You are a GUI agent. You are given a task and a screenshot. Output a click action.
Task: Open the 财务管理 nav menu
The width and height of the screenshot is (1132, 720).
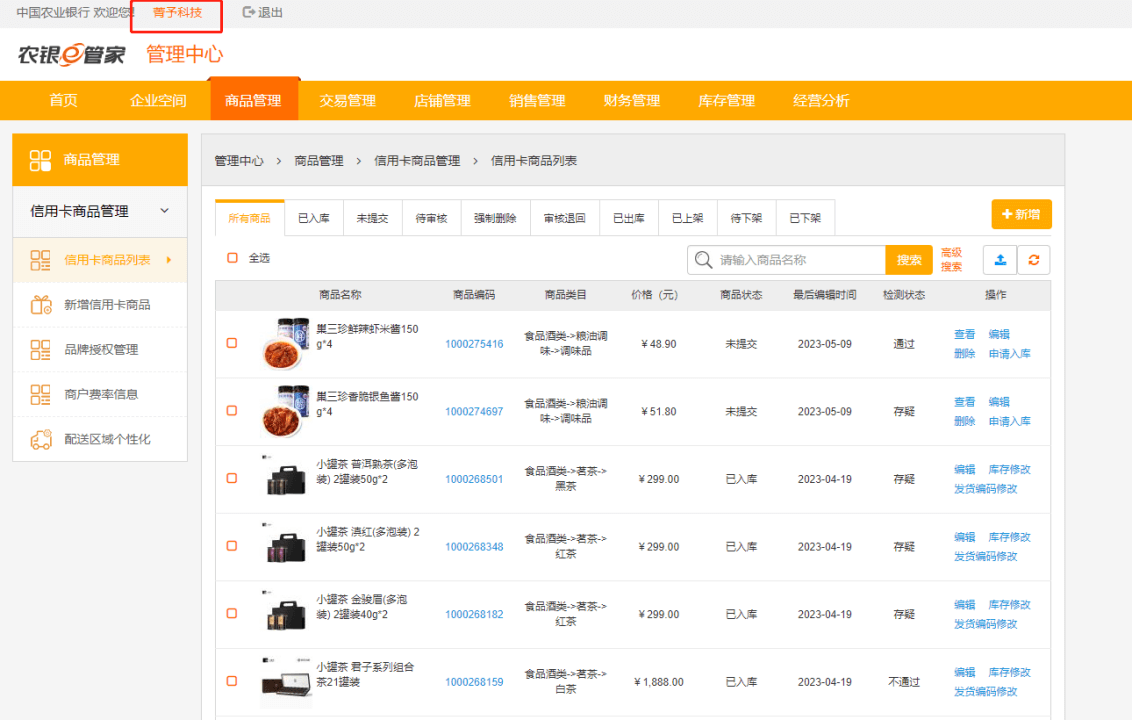point(632,100)
